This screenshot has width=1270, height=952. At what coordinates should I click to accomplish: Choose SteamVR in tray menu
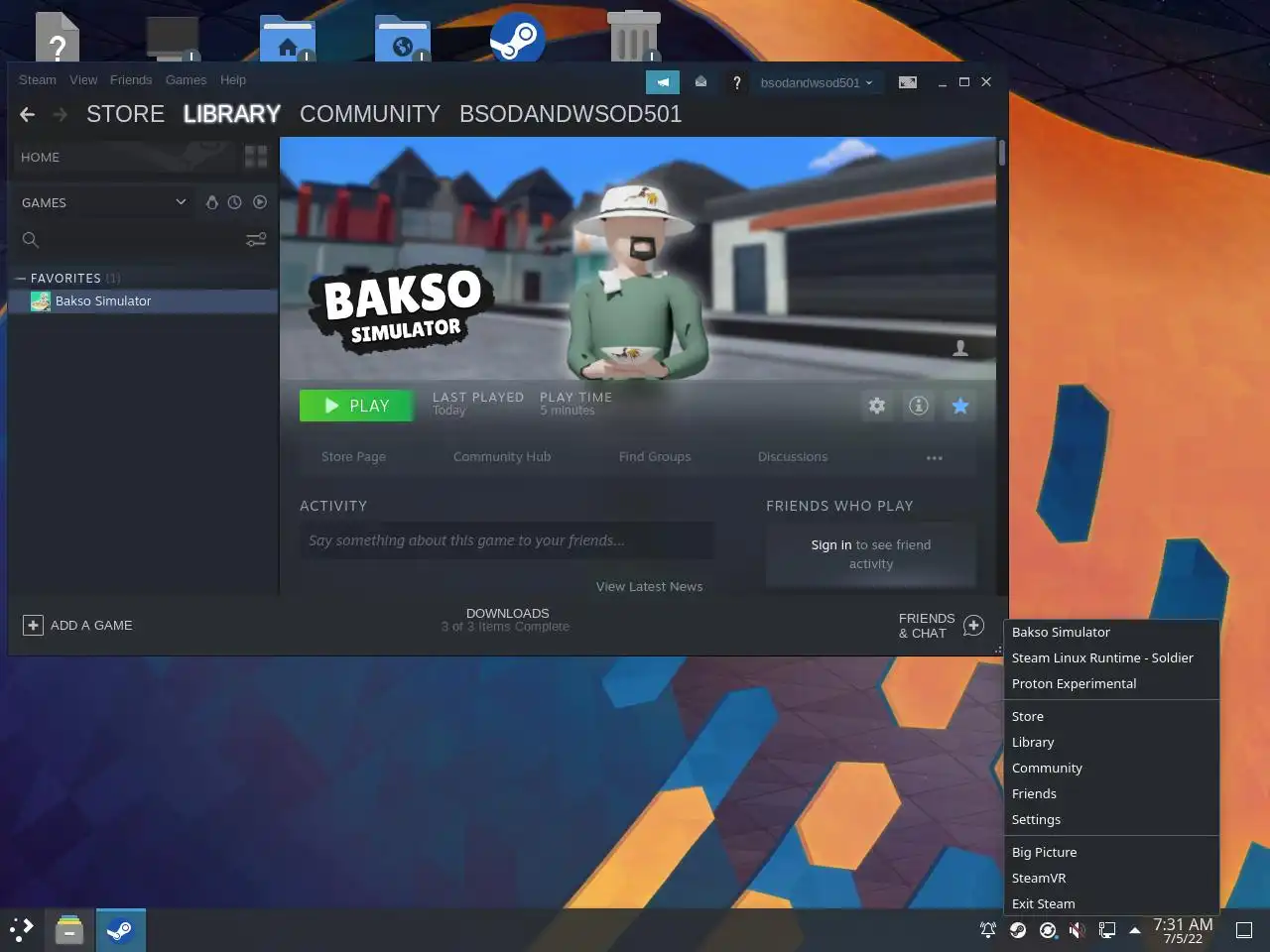[x=1111, y=879]
